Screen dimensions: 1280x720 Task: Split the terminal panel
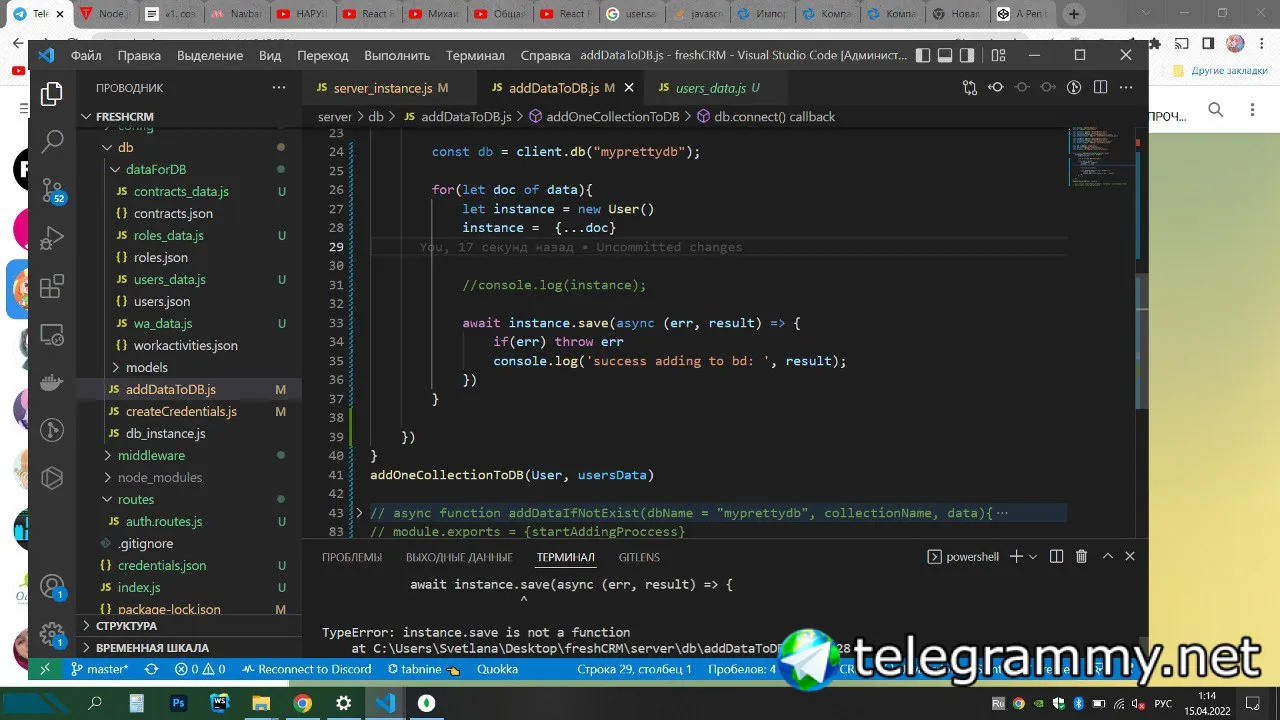click(x=1057, y=557)
